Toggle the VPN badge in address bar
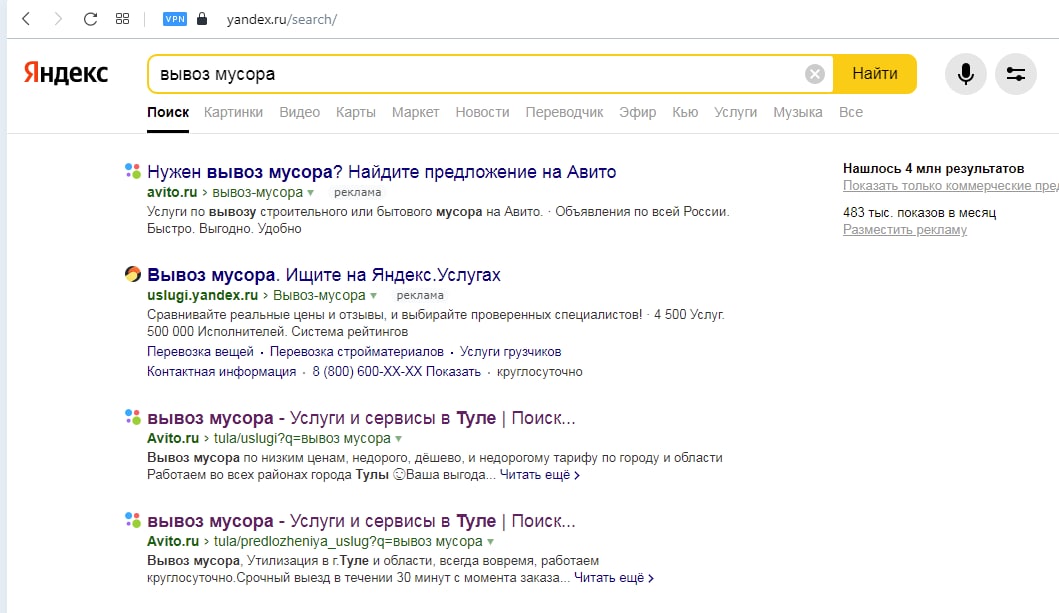This screenshot has height=613, width=1059. pyautogui.click(x=175, y=19)
